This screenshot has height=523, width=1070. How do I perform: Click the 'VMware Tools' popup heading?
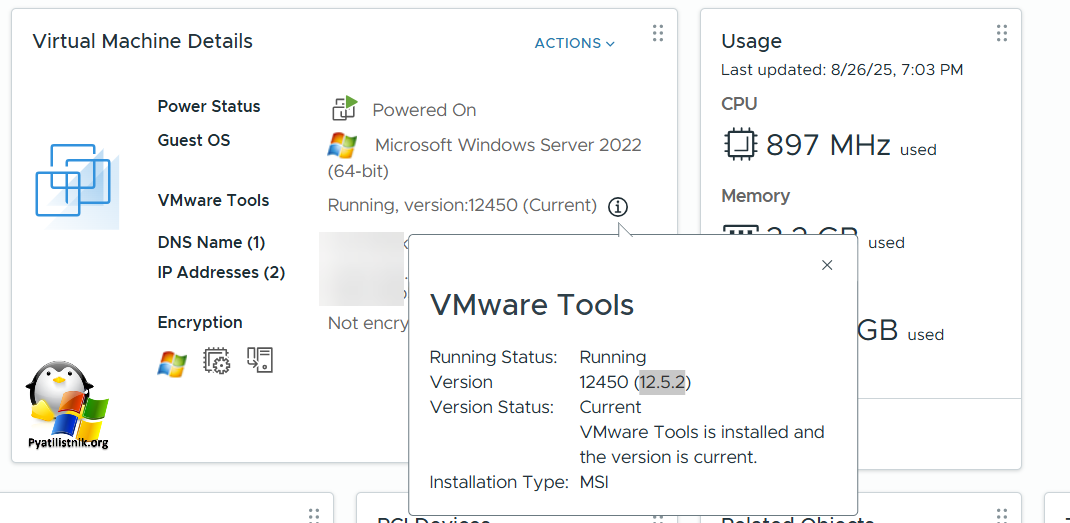pyautogui.click(x=532, y=305)
